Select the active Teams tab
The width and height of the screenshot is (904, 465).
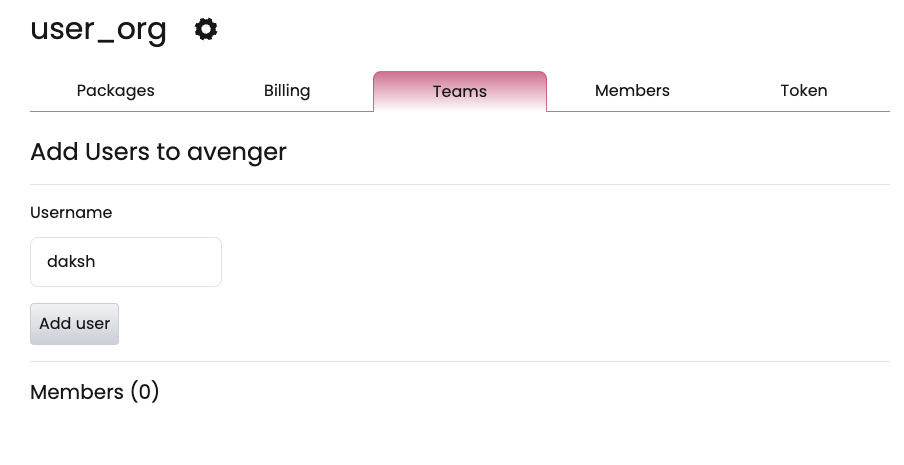[x=460, y=91]
